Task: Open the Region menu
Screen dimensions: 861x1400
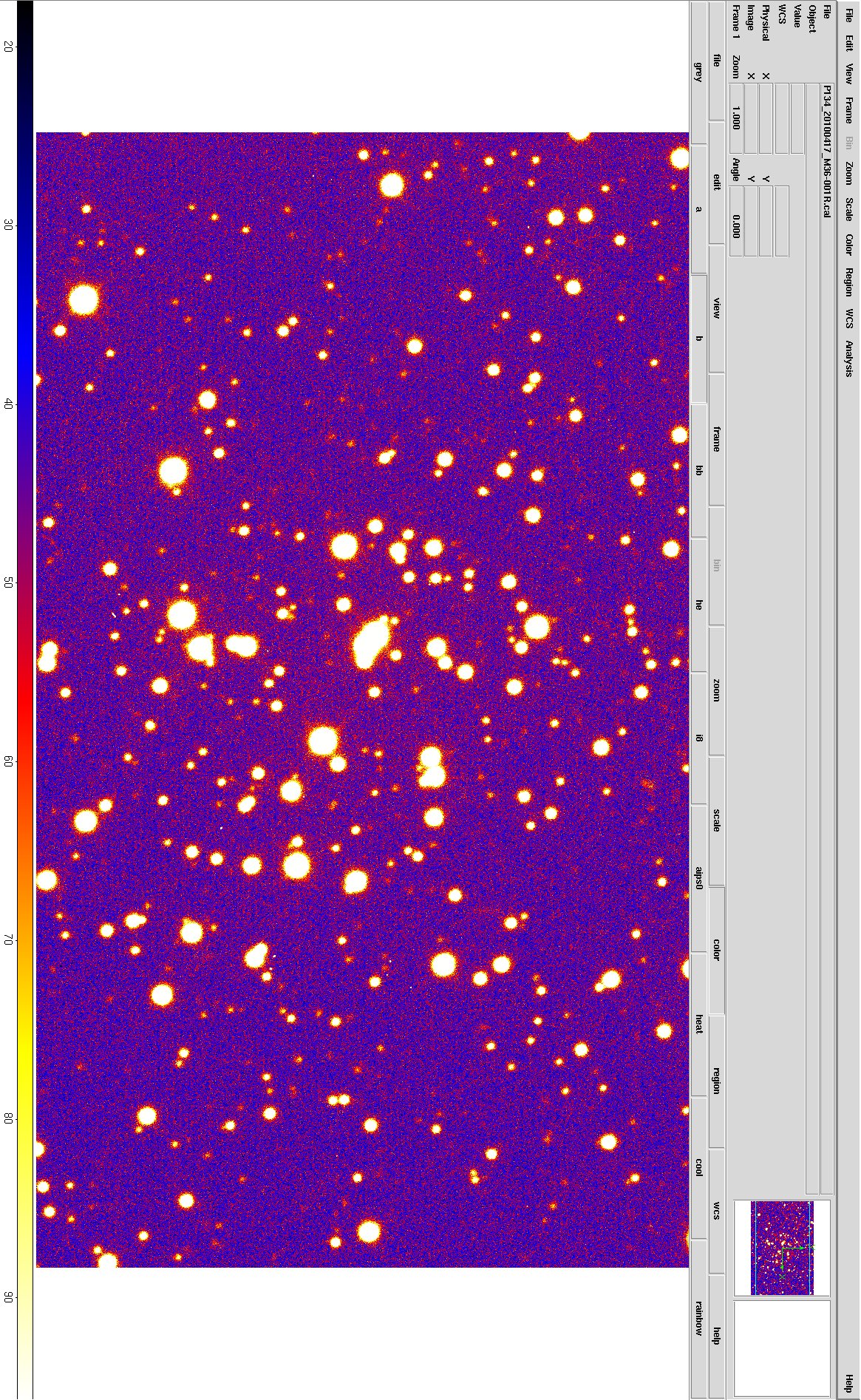Action: [849, 282]
